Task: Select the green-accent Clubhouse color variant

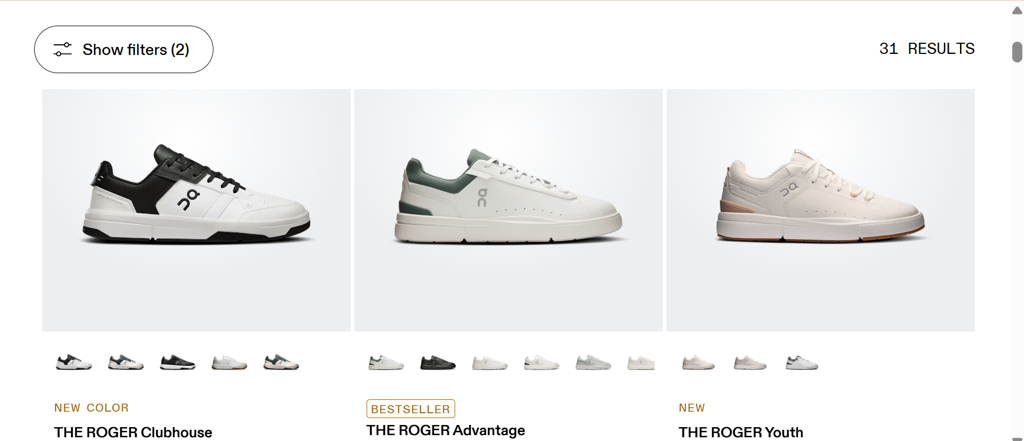Action: (281, 362)
